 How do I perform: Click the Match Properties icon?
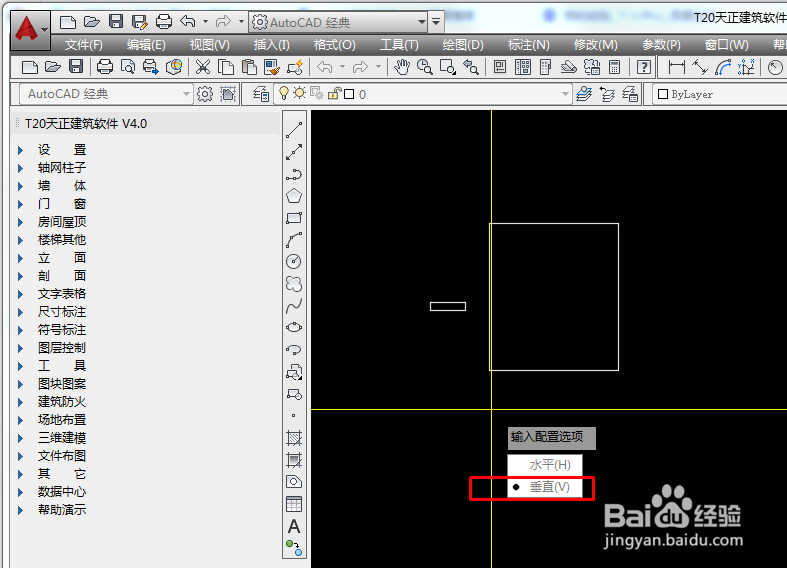pyautogui.click(x=273, y=67)
